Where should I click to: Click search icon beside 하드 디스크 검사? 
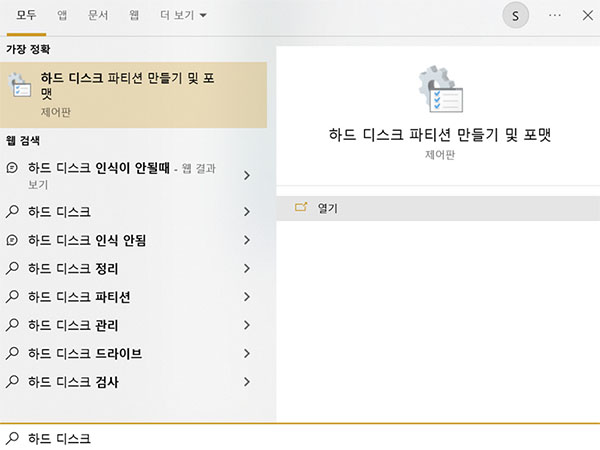pyautogui.click(x=12, y=381)
